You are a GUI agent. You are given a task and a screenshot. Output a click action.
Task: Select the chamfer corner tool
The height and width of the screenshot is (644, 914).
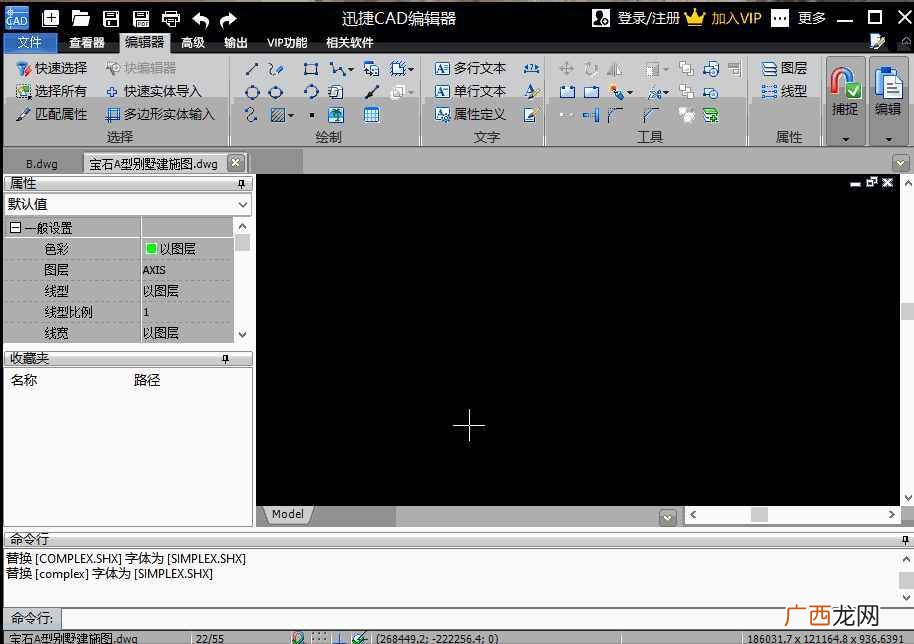point(651,115)
